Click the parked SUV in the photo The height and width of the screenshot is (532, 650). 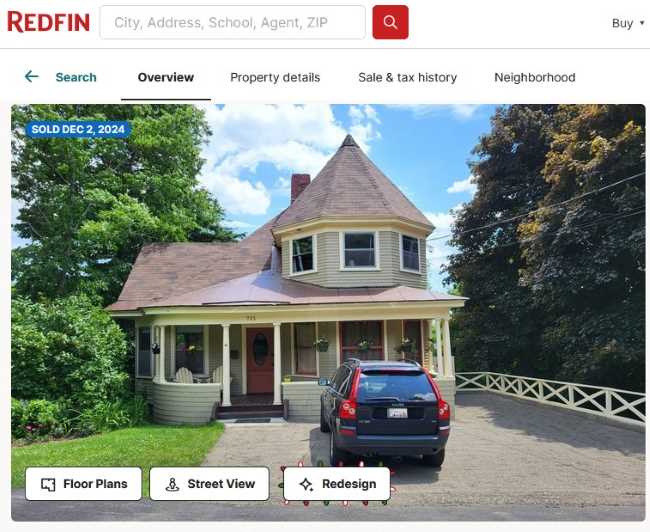385,413
